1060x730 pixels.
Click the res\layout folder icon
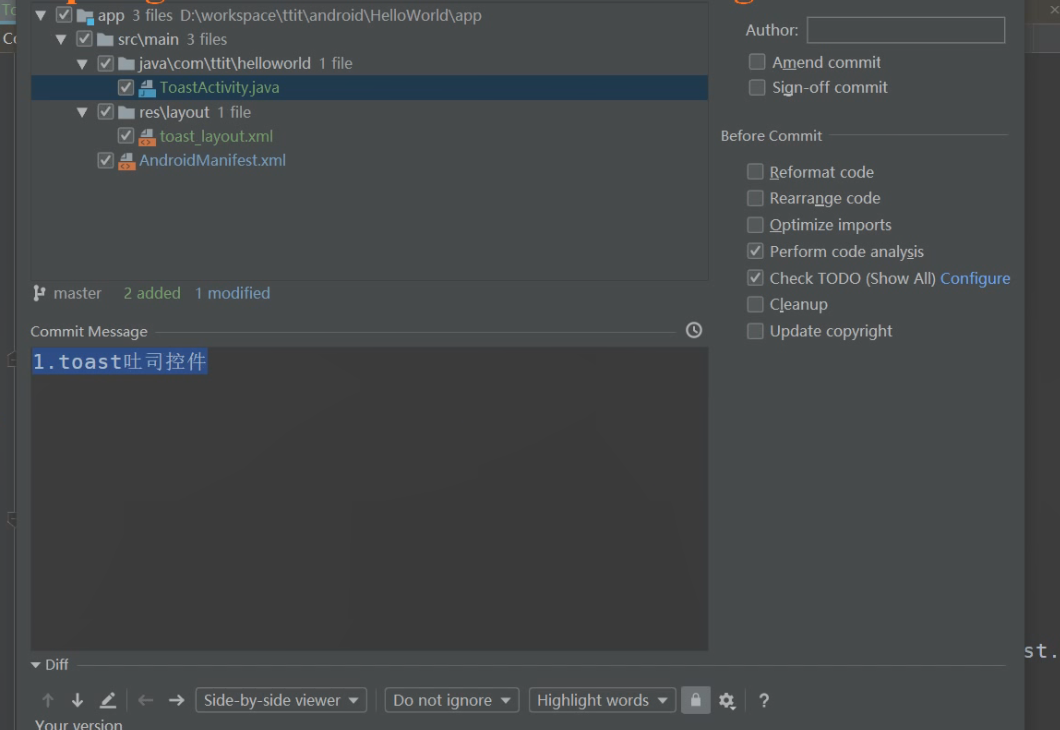coord(126,112)
